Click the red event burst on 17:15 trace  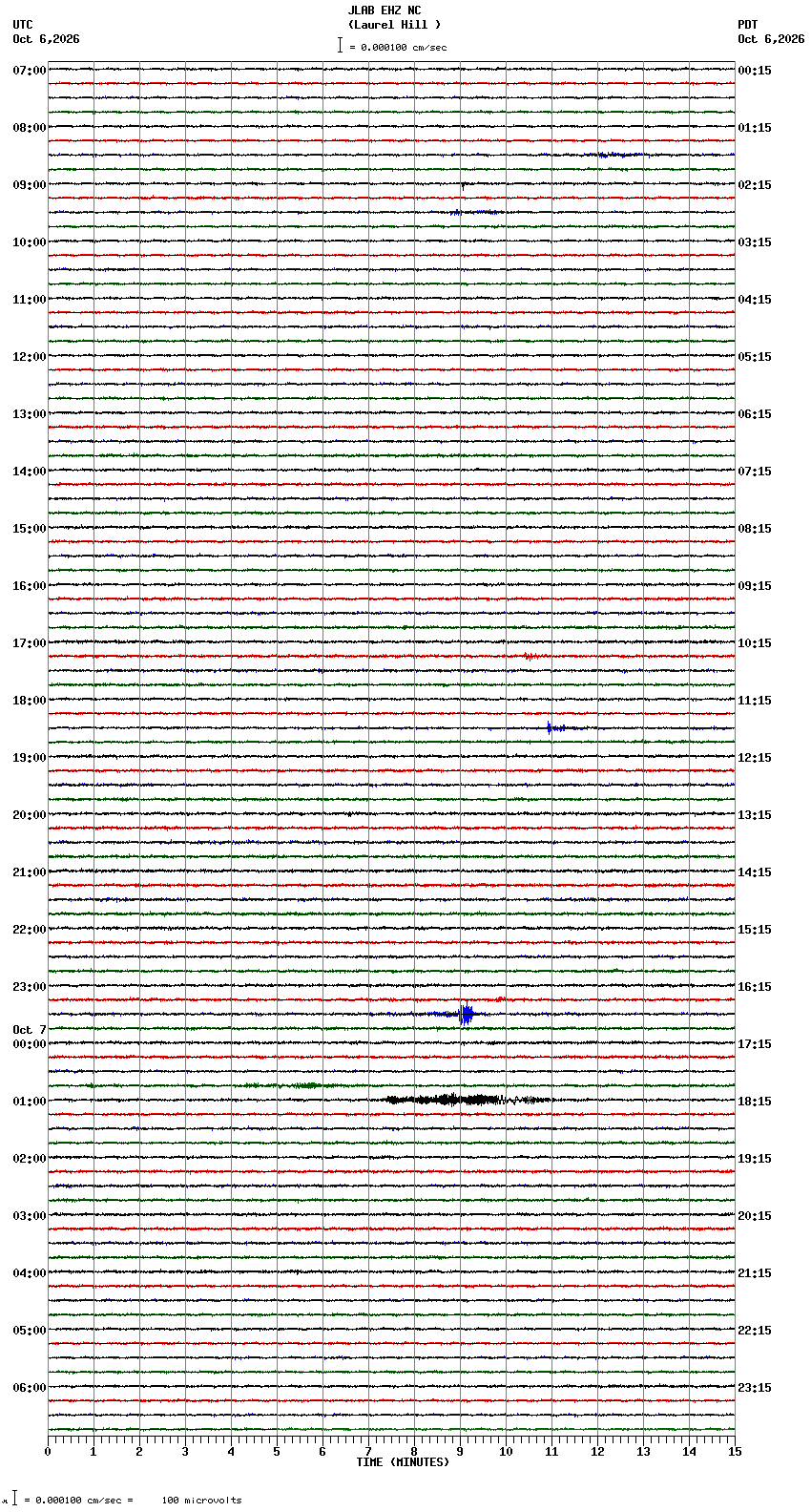pyautogui.click(x=532, y=656)
